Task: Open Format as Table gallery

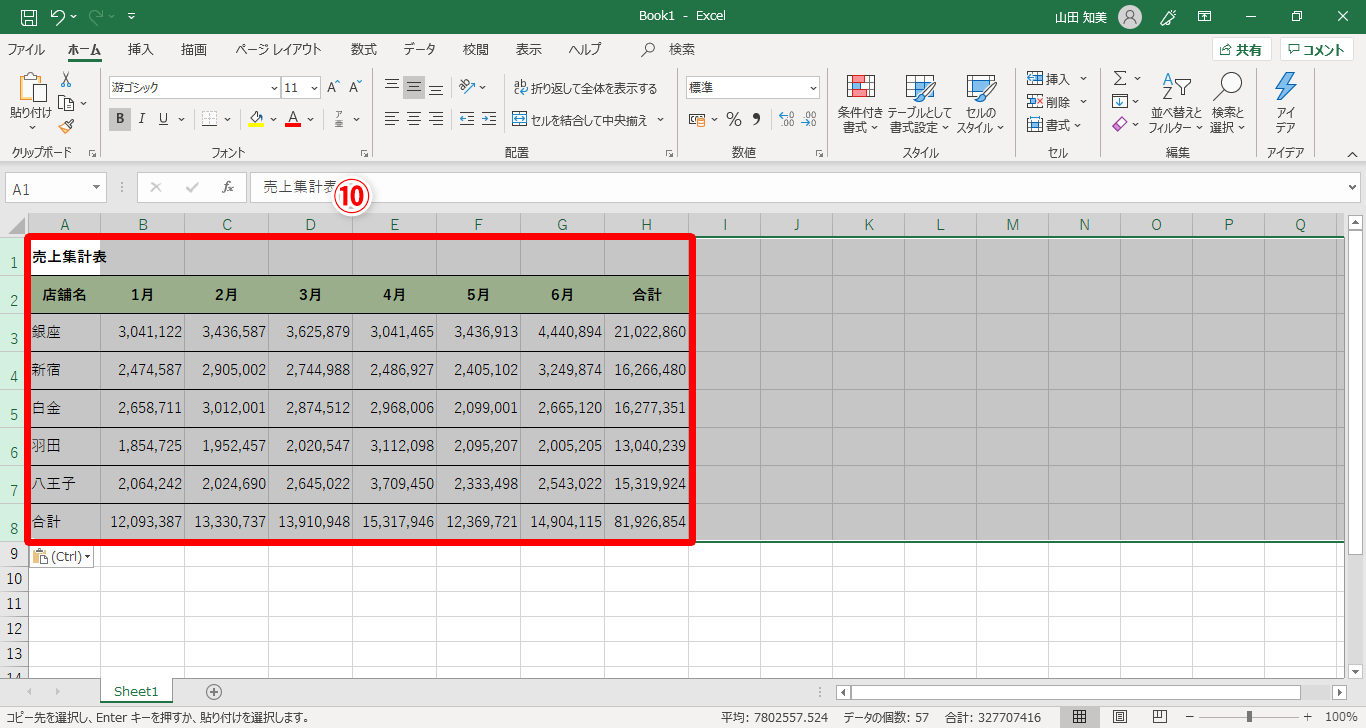Action: pyautogui.click(x=919, y=104)
